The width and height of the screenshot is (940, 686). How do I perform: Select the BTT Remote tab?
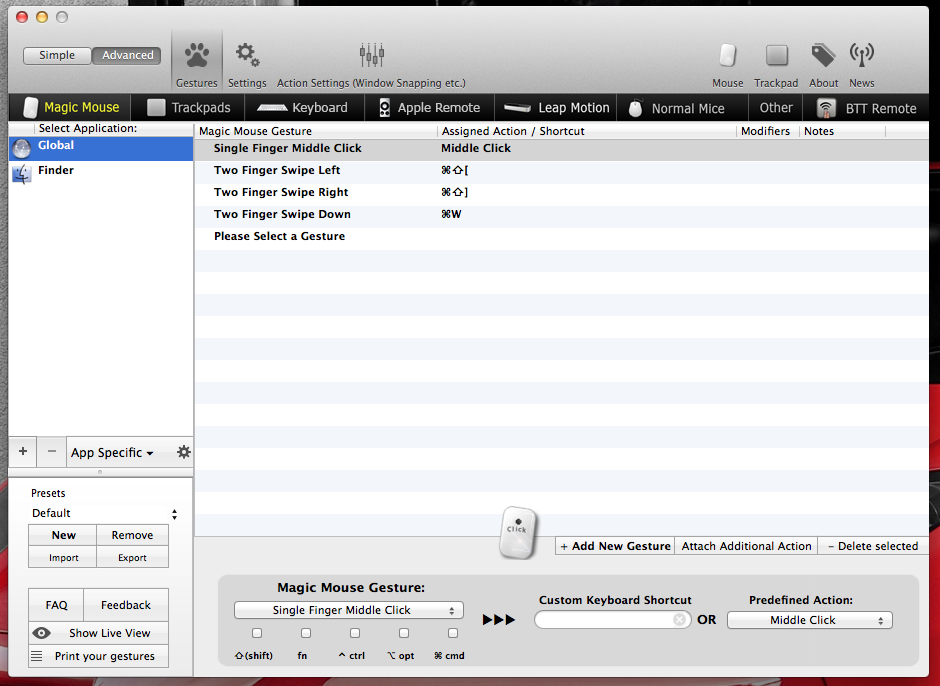point(867,108)
